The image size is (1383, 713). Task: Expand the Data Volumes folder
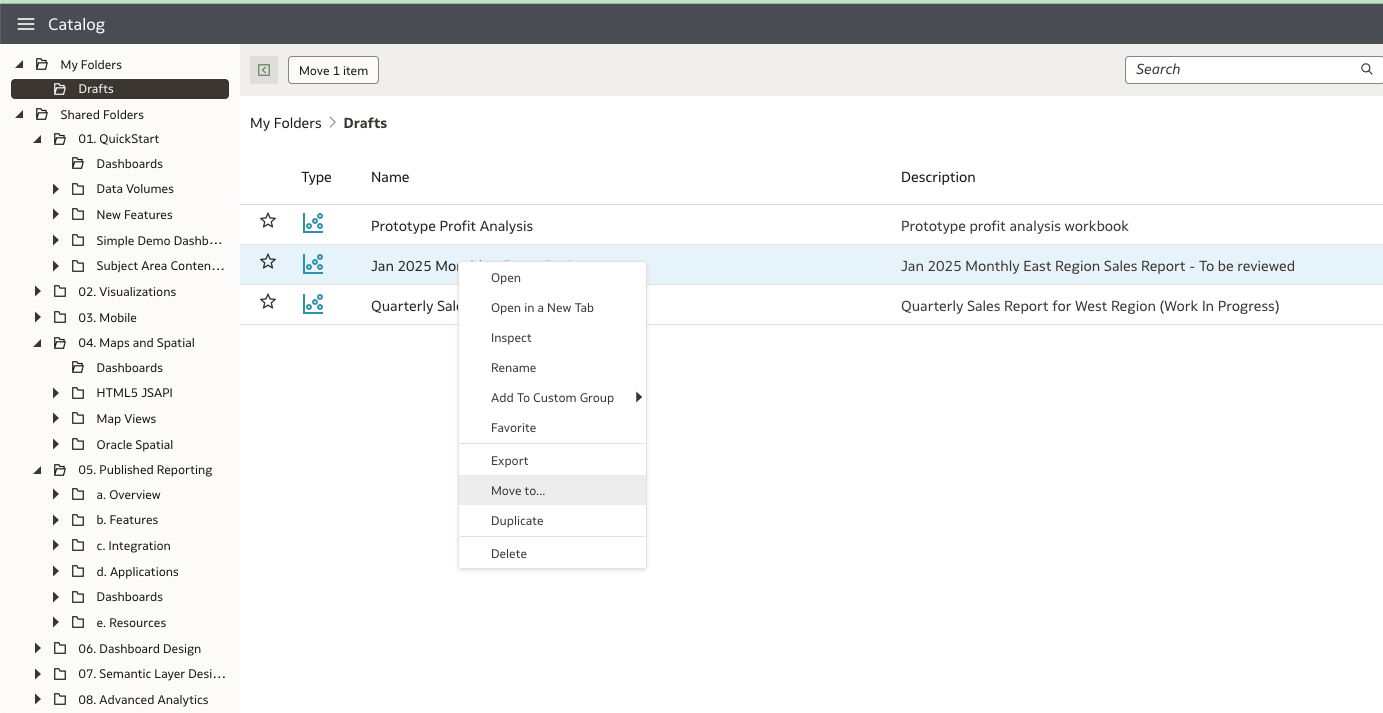[55, 188]
